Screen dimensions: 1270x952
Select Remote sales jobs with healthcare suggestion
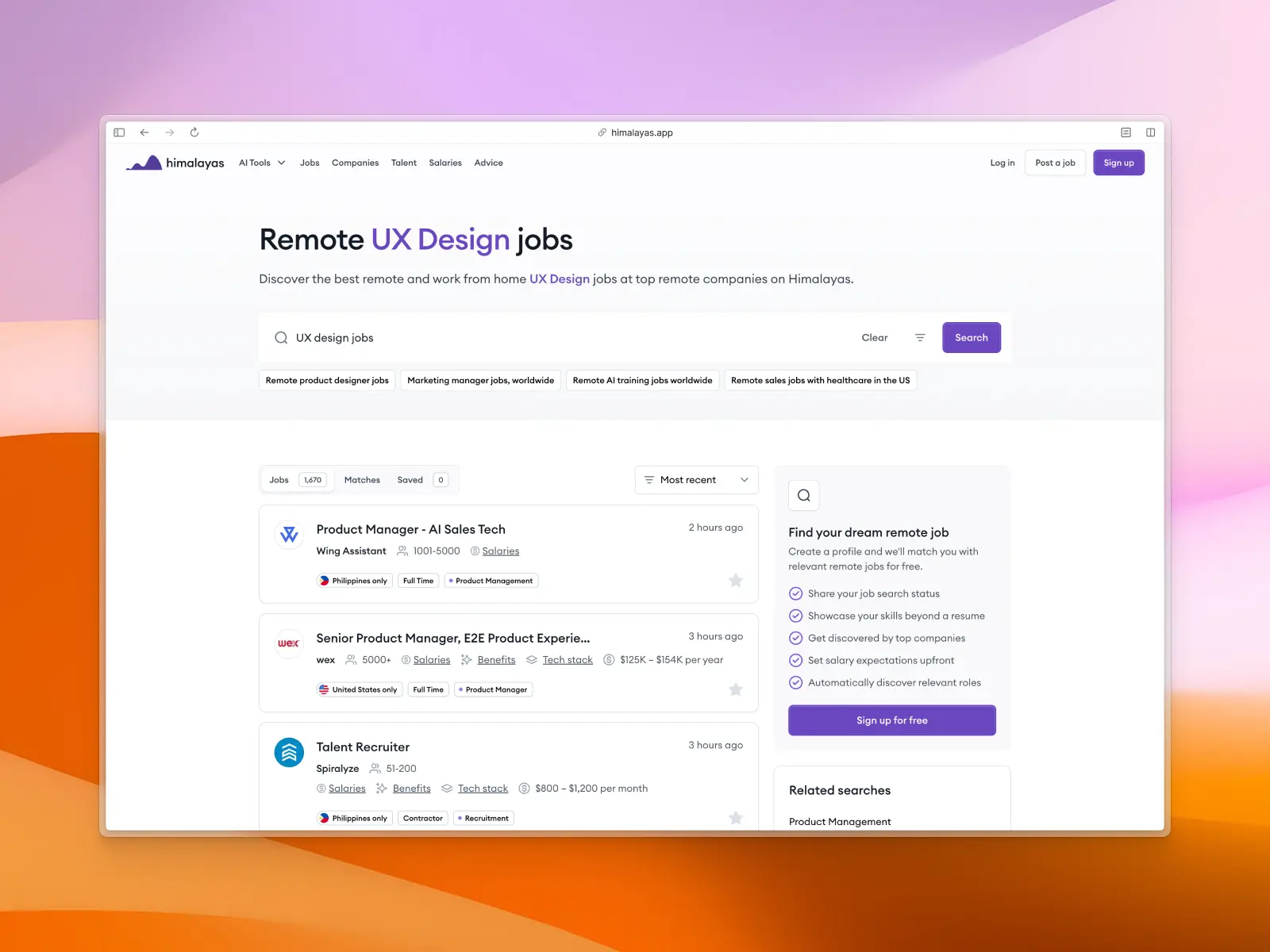[x=821, y=381]
